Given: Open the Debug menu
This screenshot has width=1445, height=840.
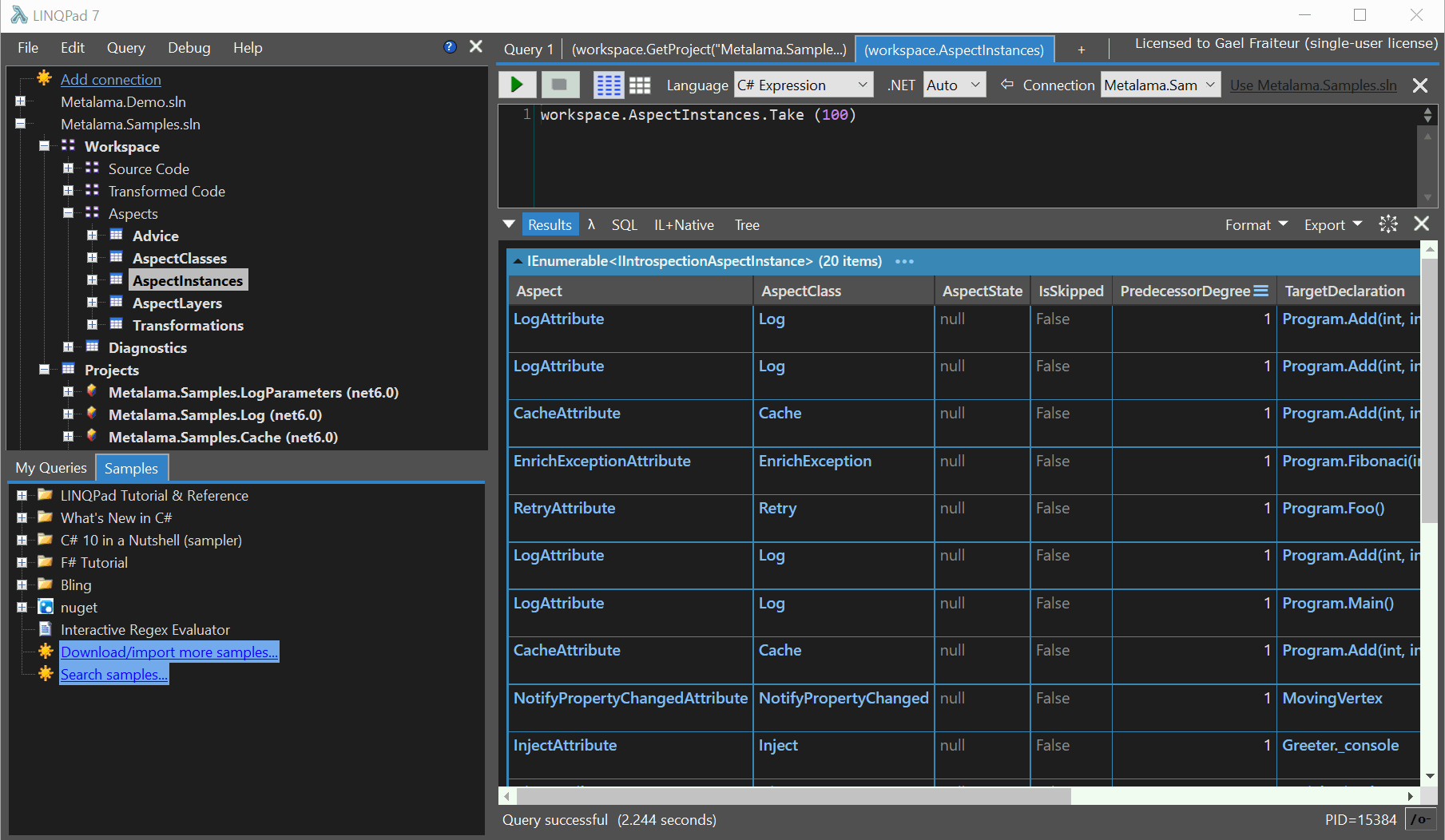Looking at the screenshot, I should [x=189, y=48].
